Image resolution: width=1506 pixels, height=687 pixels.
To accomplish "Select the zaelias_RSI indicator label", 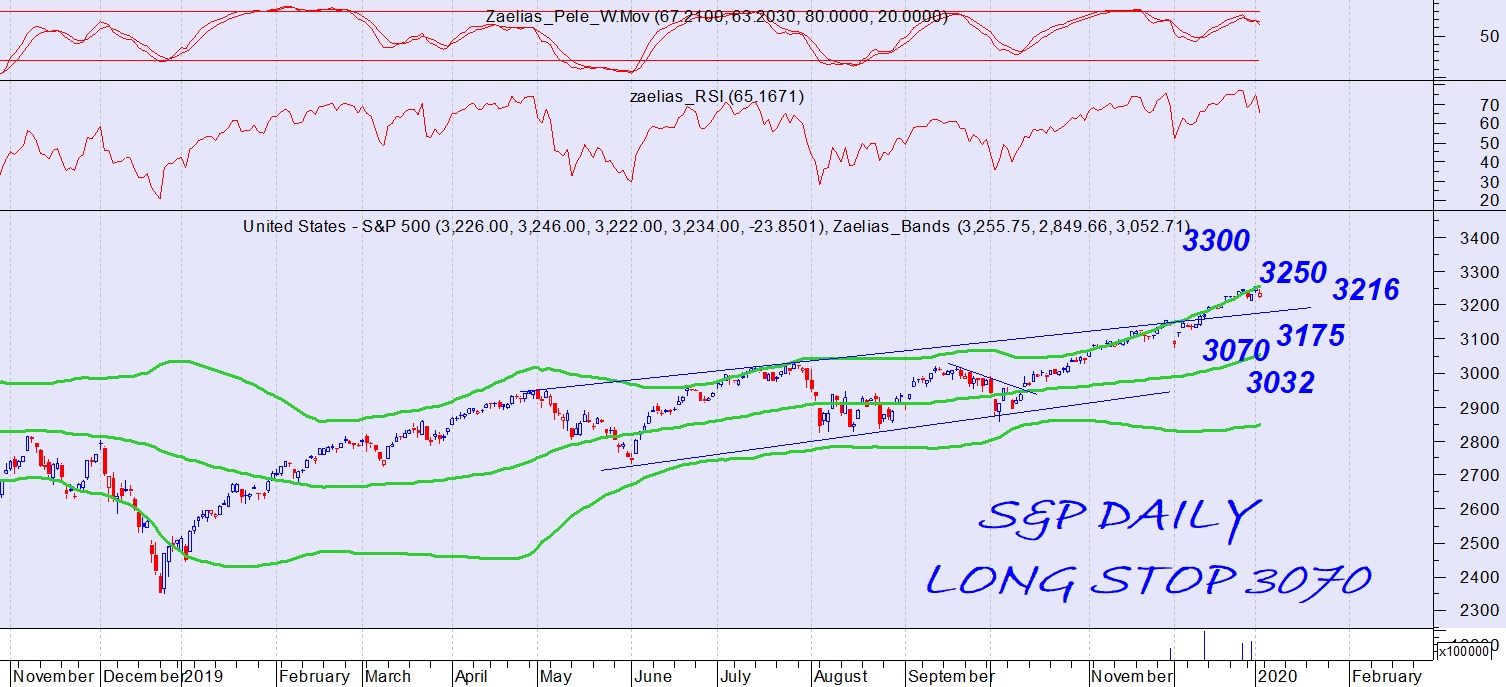I will [x=716, y=97].
